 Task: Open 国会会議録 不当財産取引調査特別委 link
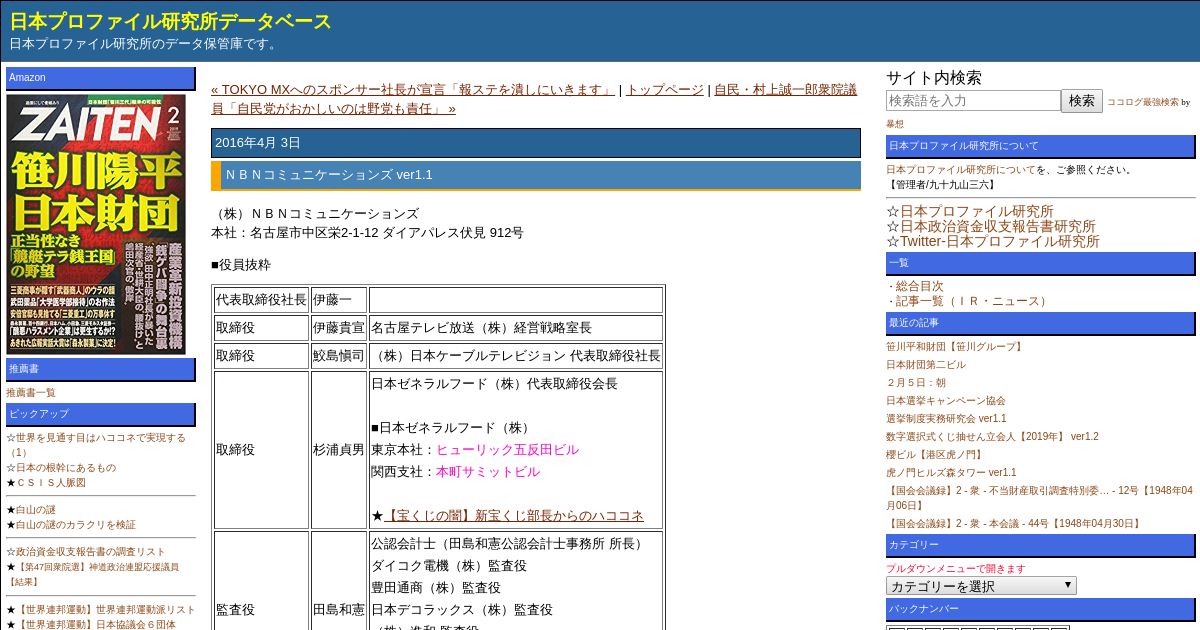(x=1039, y=498)
